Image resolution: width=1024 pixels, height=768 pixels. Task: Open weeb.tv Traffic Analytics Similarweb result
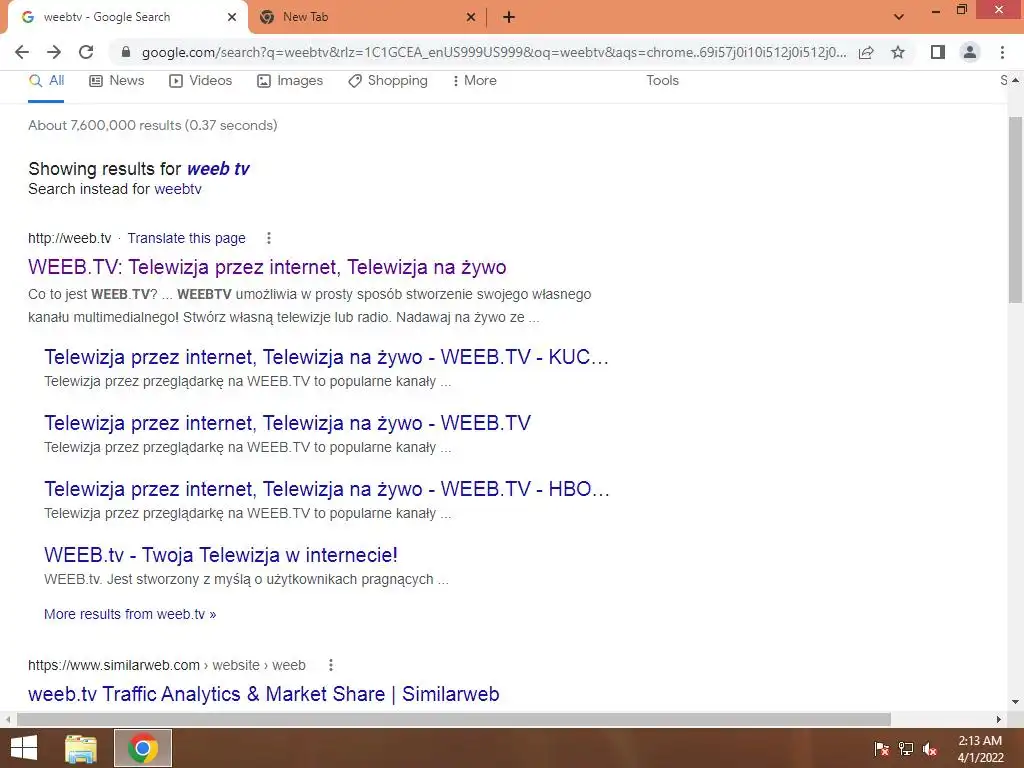264,694
